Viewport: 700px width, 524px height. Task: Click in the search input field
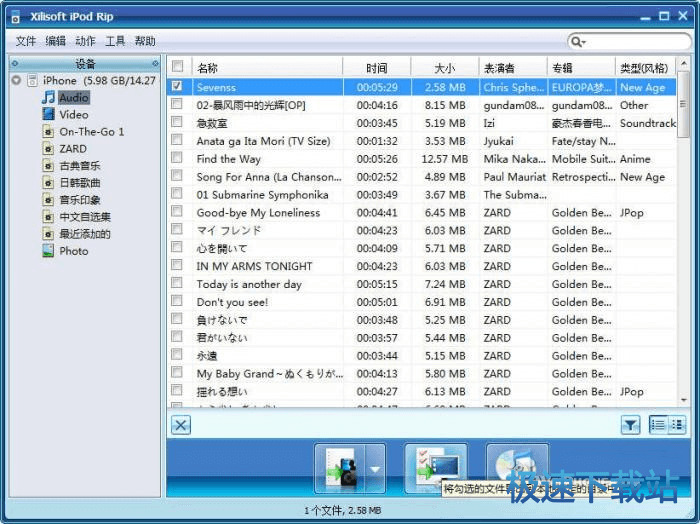(636, 42)
